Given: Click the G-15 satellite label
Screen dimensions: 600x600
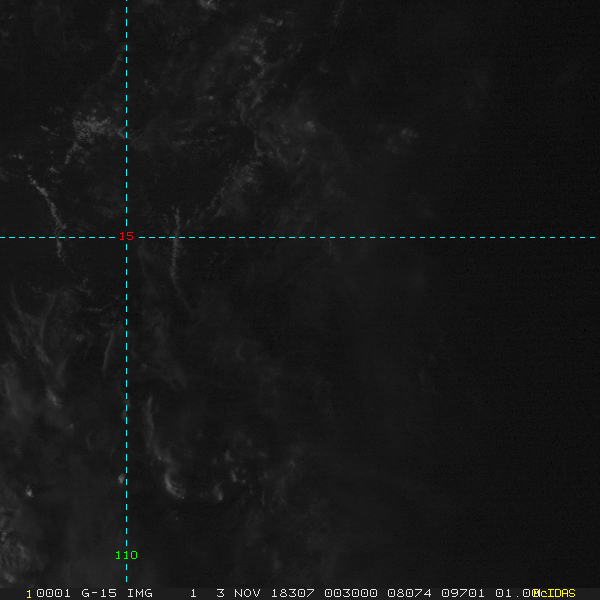Looking at the screenshot, I should 101,593.
